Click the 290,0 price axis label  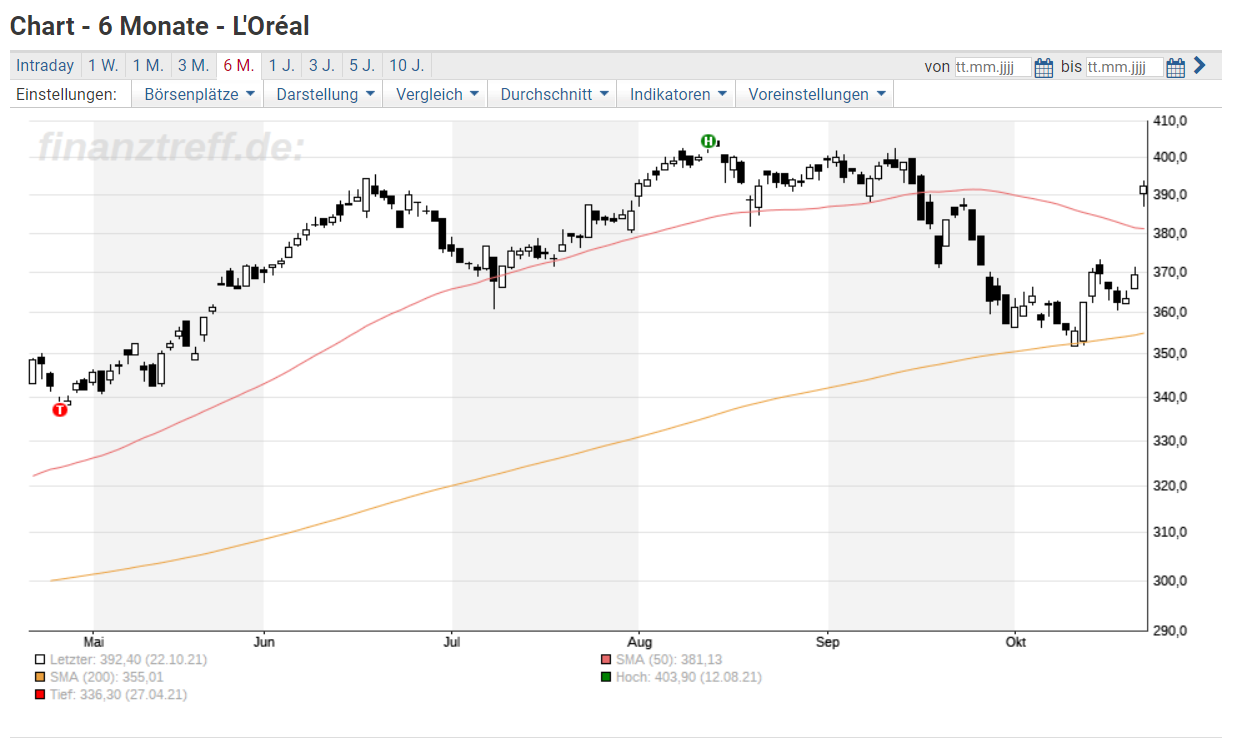pyautogui.click(x=1169, y=631)
